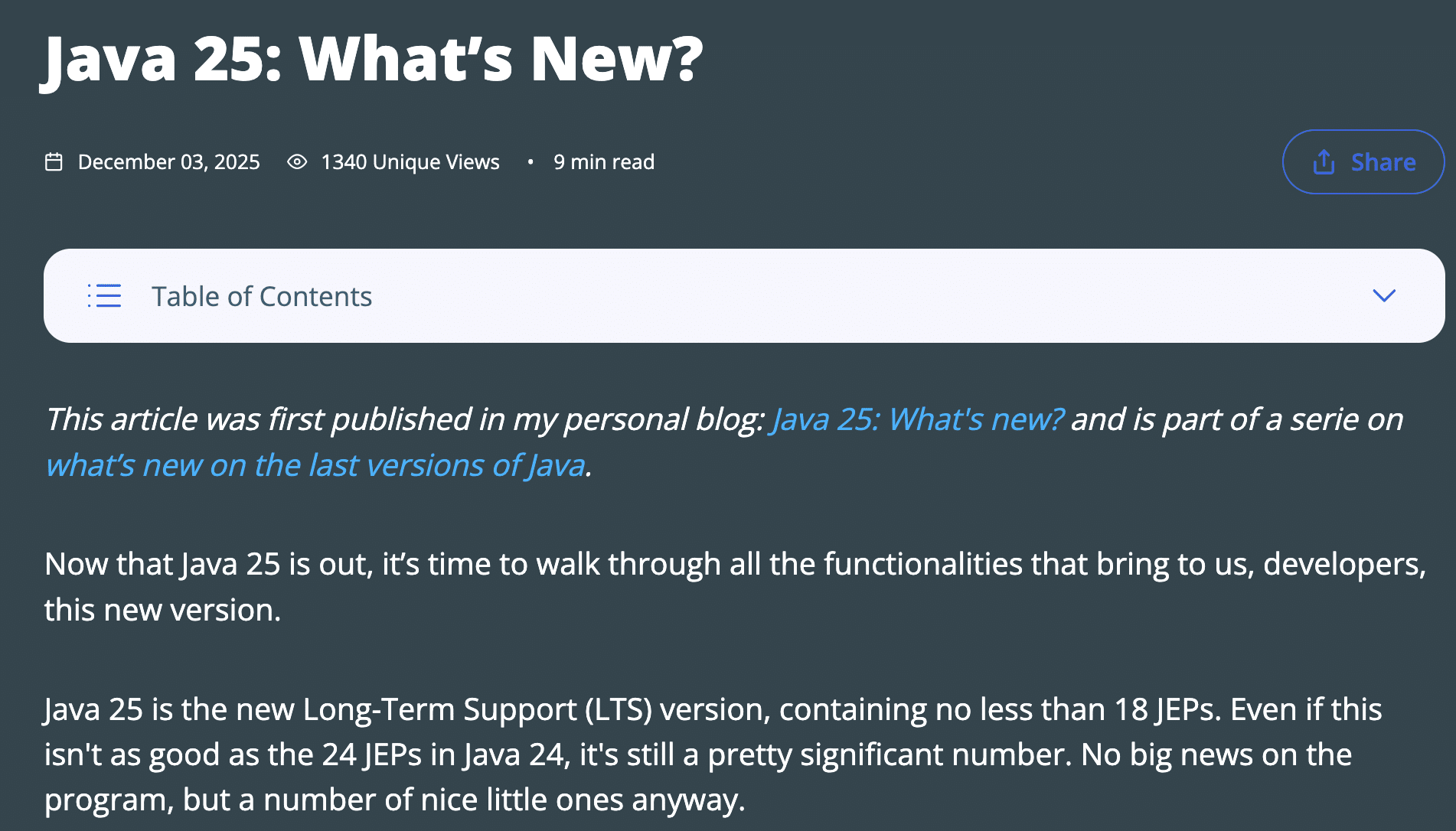Click the bullet separator before "9 min read"
This screenshot has width=1456, height=831.
[x=530, y=162]
